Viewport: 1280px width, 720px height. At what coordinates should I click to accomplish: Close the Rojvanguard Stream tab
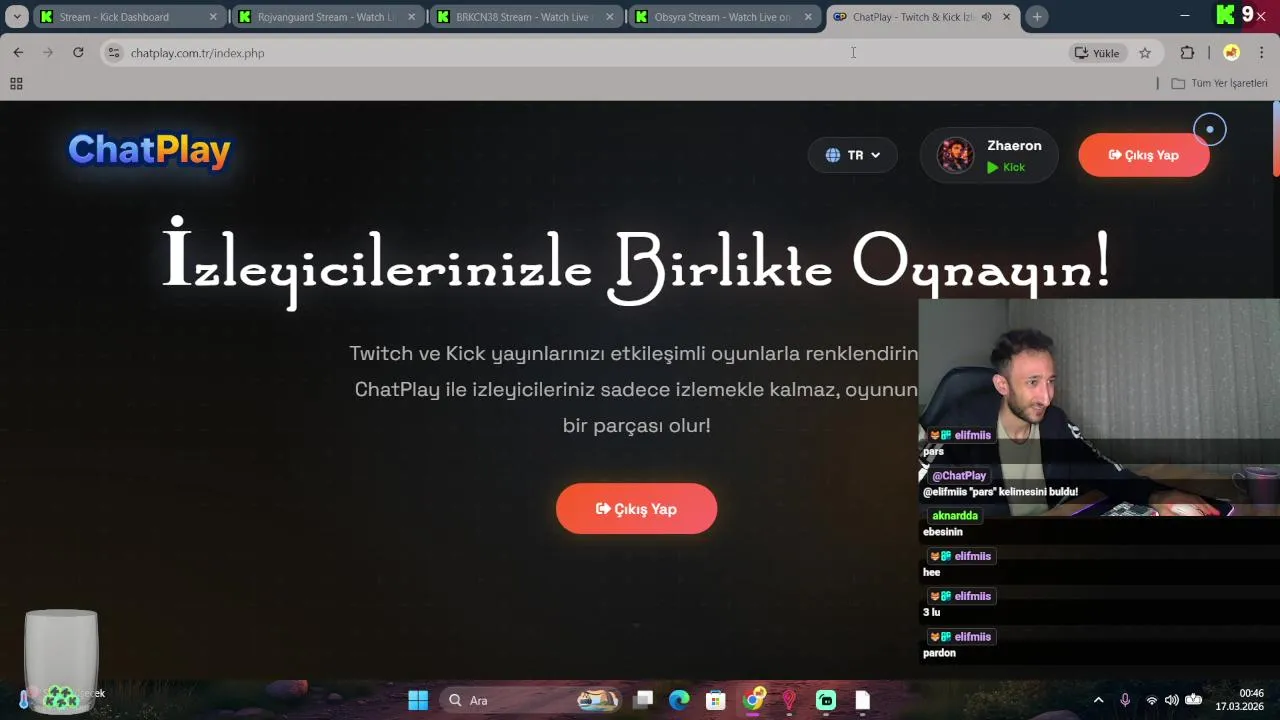tap(411, 17)
